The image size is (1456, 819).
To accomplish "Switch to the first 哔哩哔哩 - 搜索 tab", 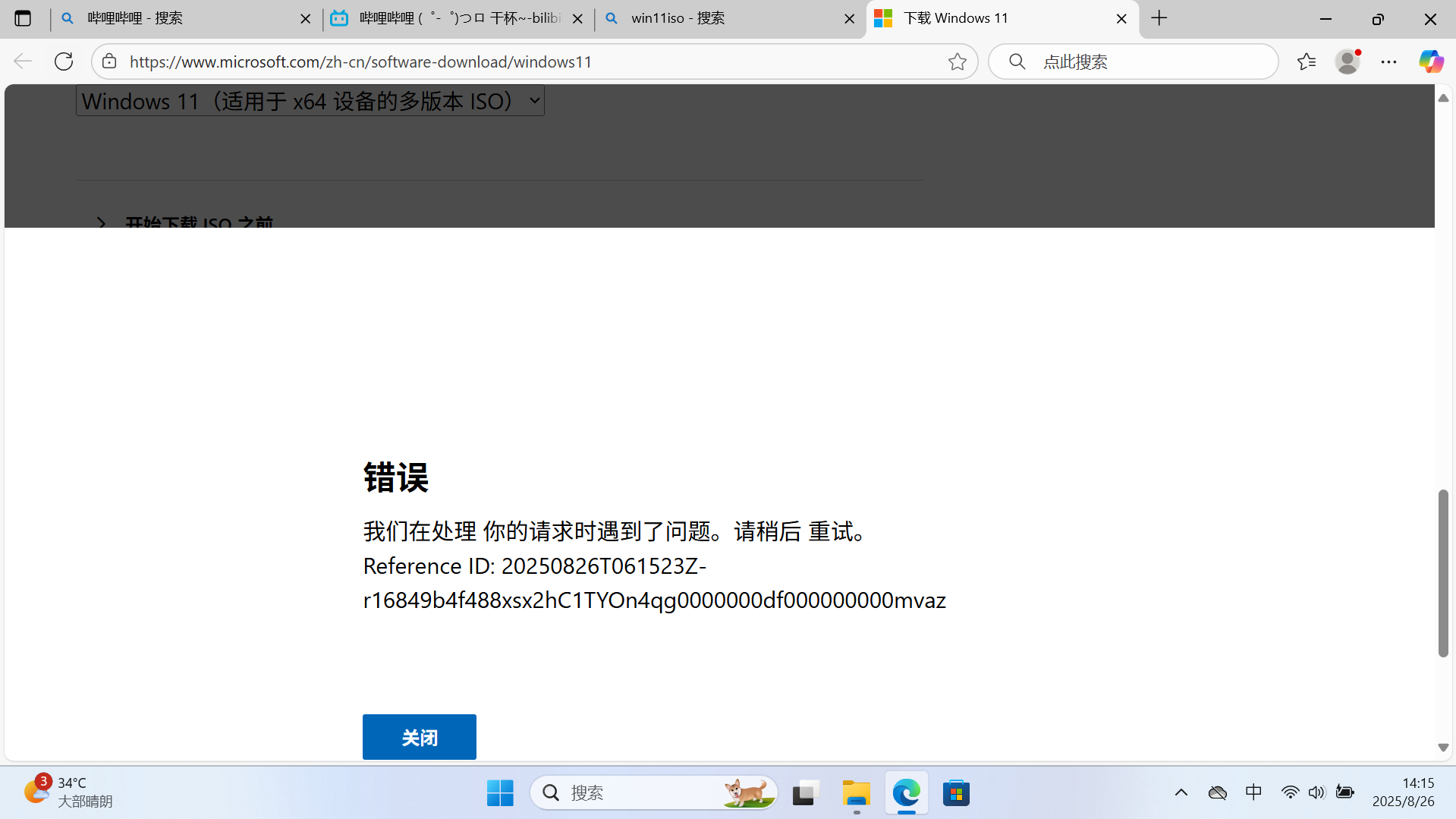I will 185,19.
